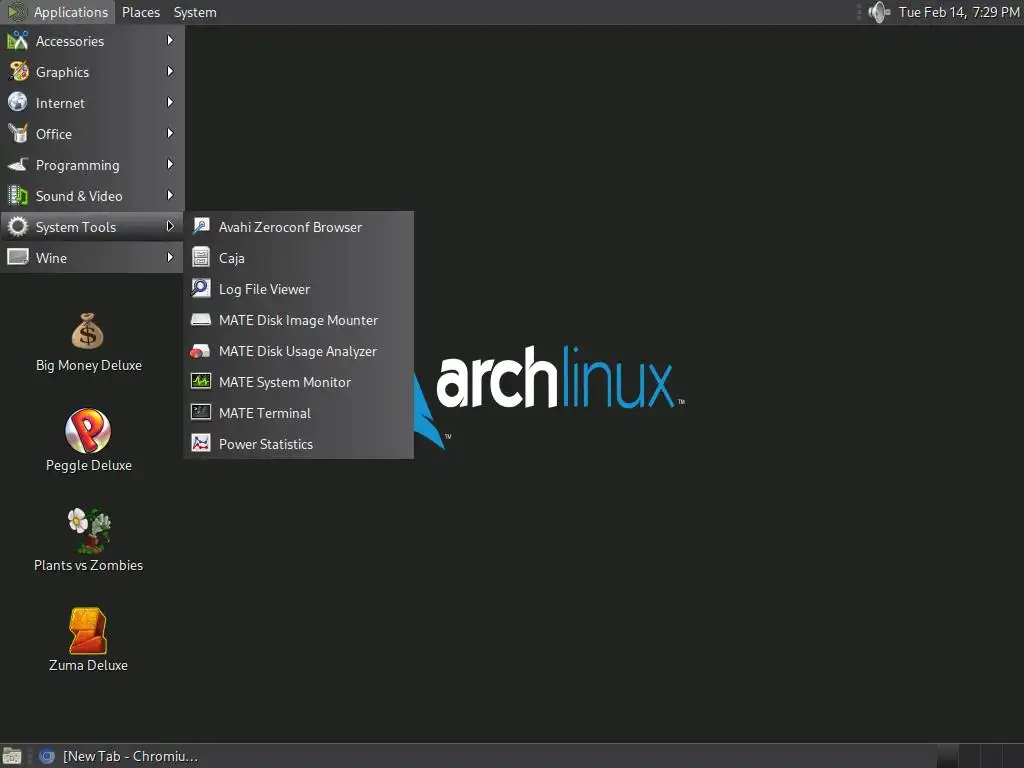
Task: Launch Avahi Zeroconf Browser from its label
Action: click(x=290, y=227)
